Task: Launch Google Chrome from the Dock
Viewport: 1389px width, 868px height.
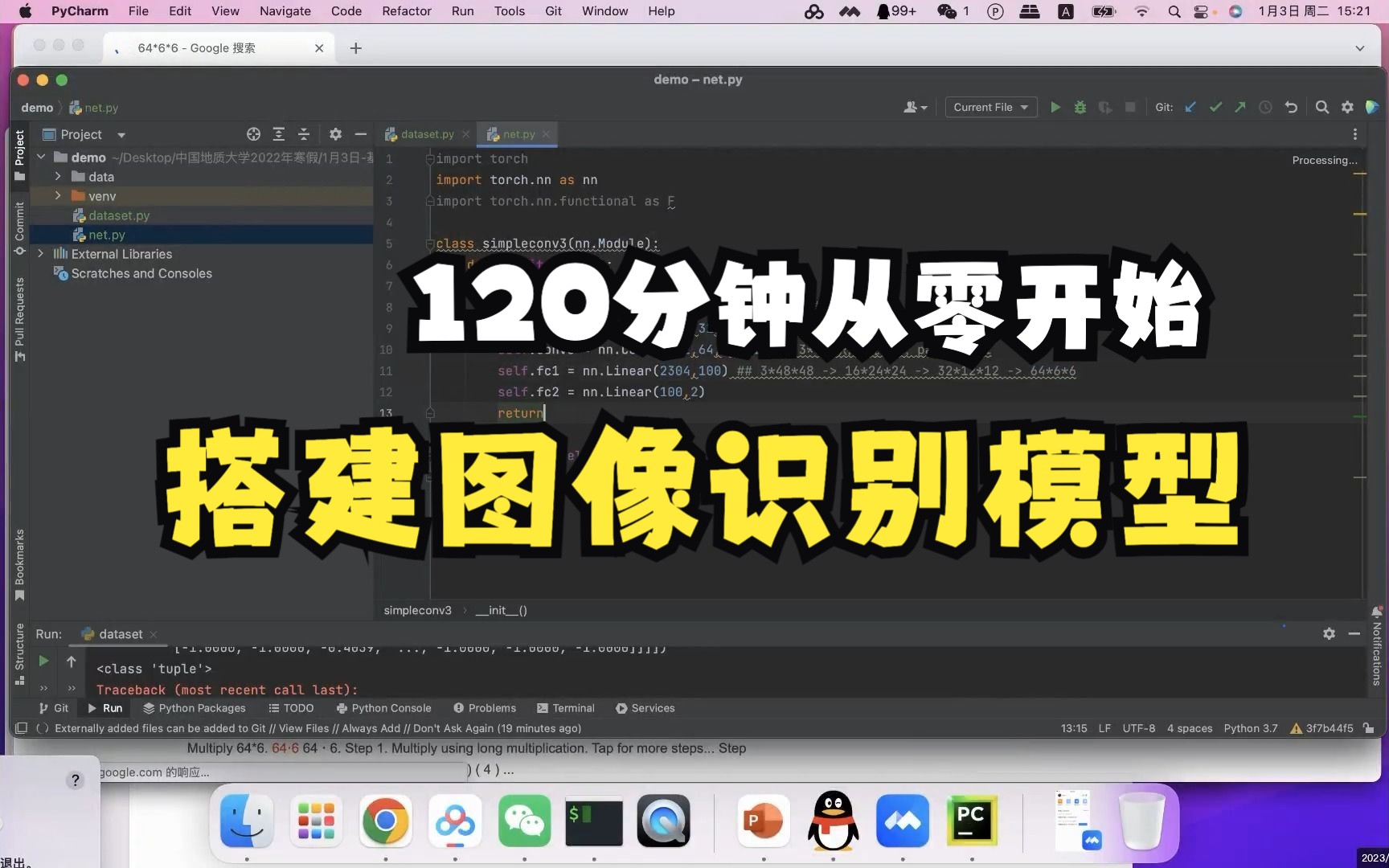Action: pyautogui.click(x=385, y=821)
